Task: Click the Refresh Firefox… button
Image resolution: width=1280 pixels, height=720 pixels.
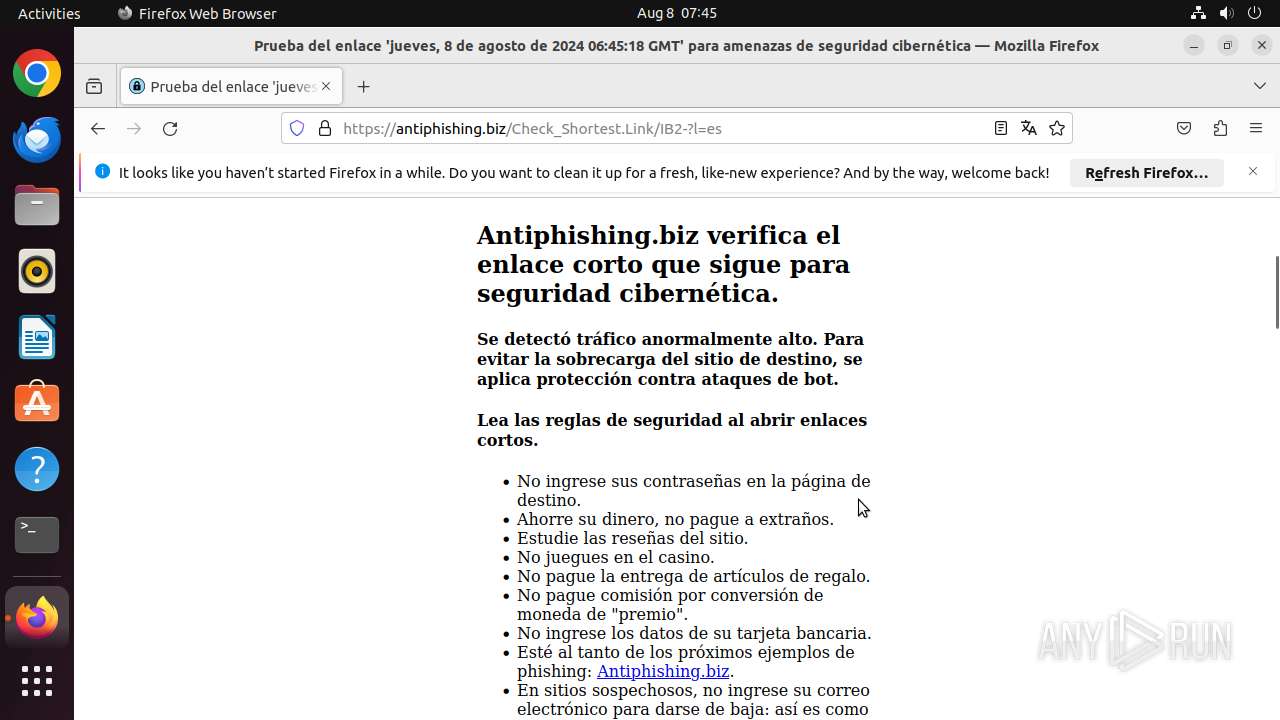Action: pos(1147,173)
